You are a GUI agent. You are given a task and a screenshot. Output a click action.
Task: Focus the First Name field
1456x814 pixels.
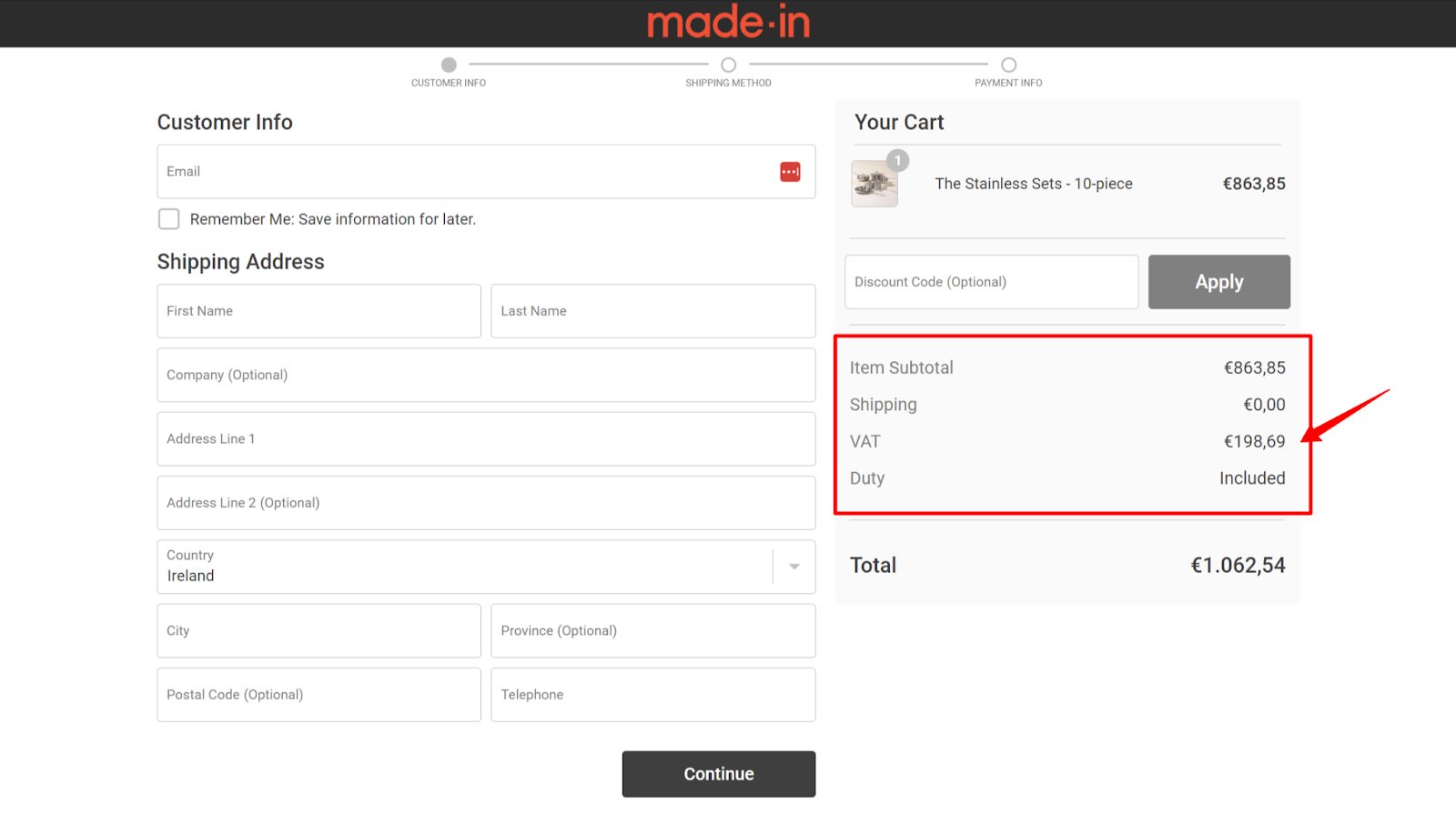[x=318, y=311]
